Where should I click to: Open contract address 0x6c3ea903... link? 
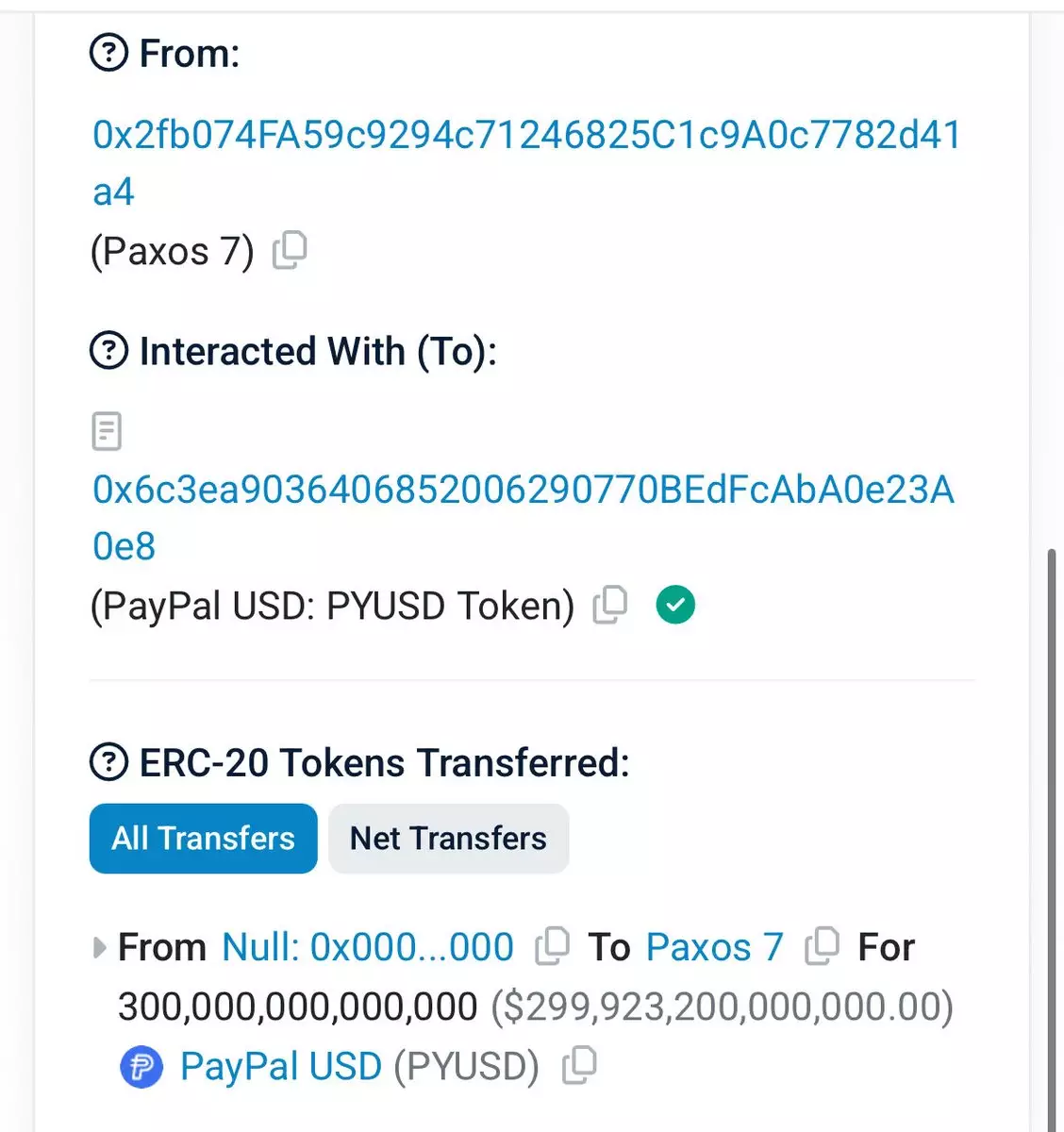(523, 491)
